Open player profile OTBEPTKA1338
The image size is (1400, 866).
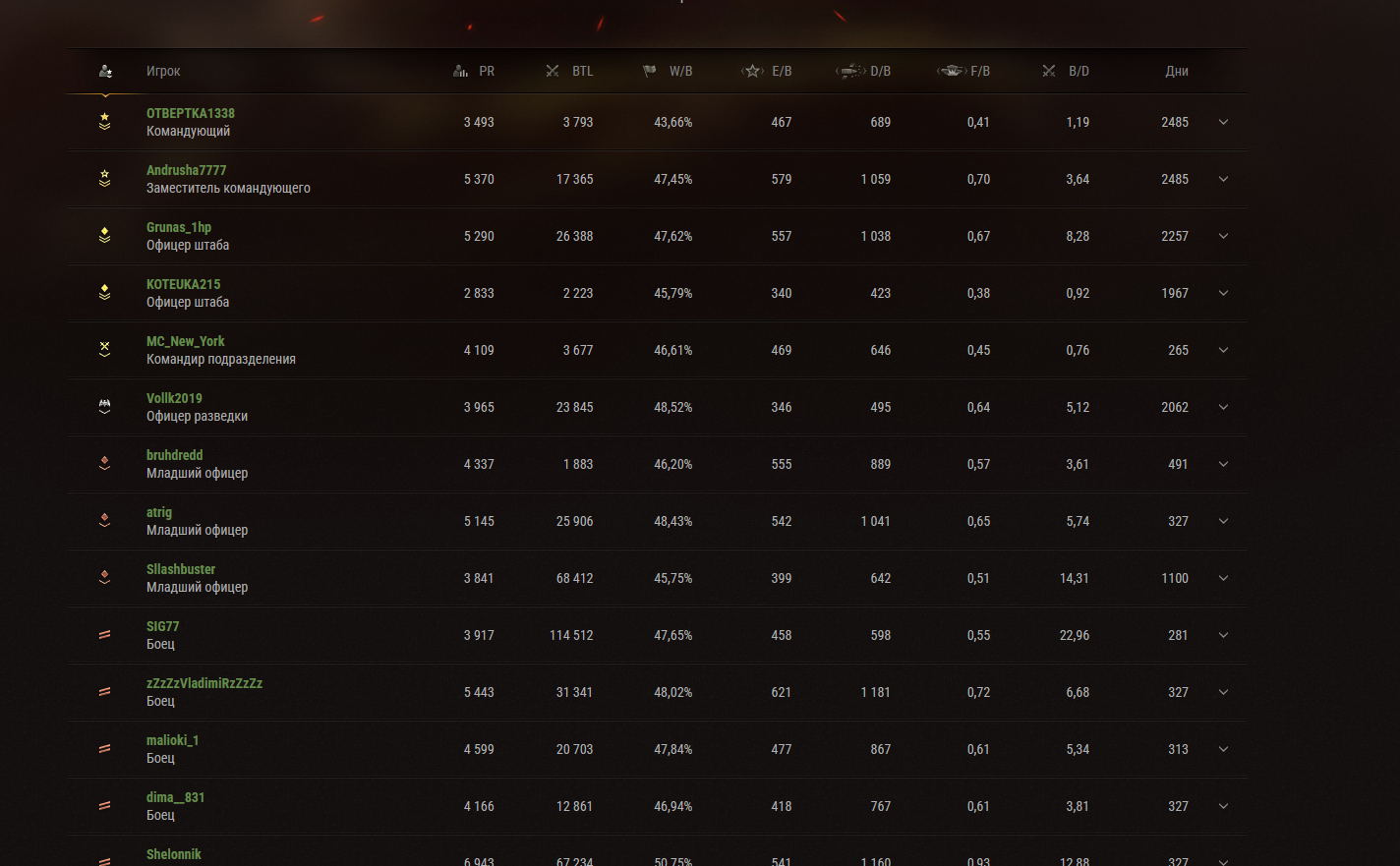[191, 113]
